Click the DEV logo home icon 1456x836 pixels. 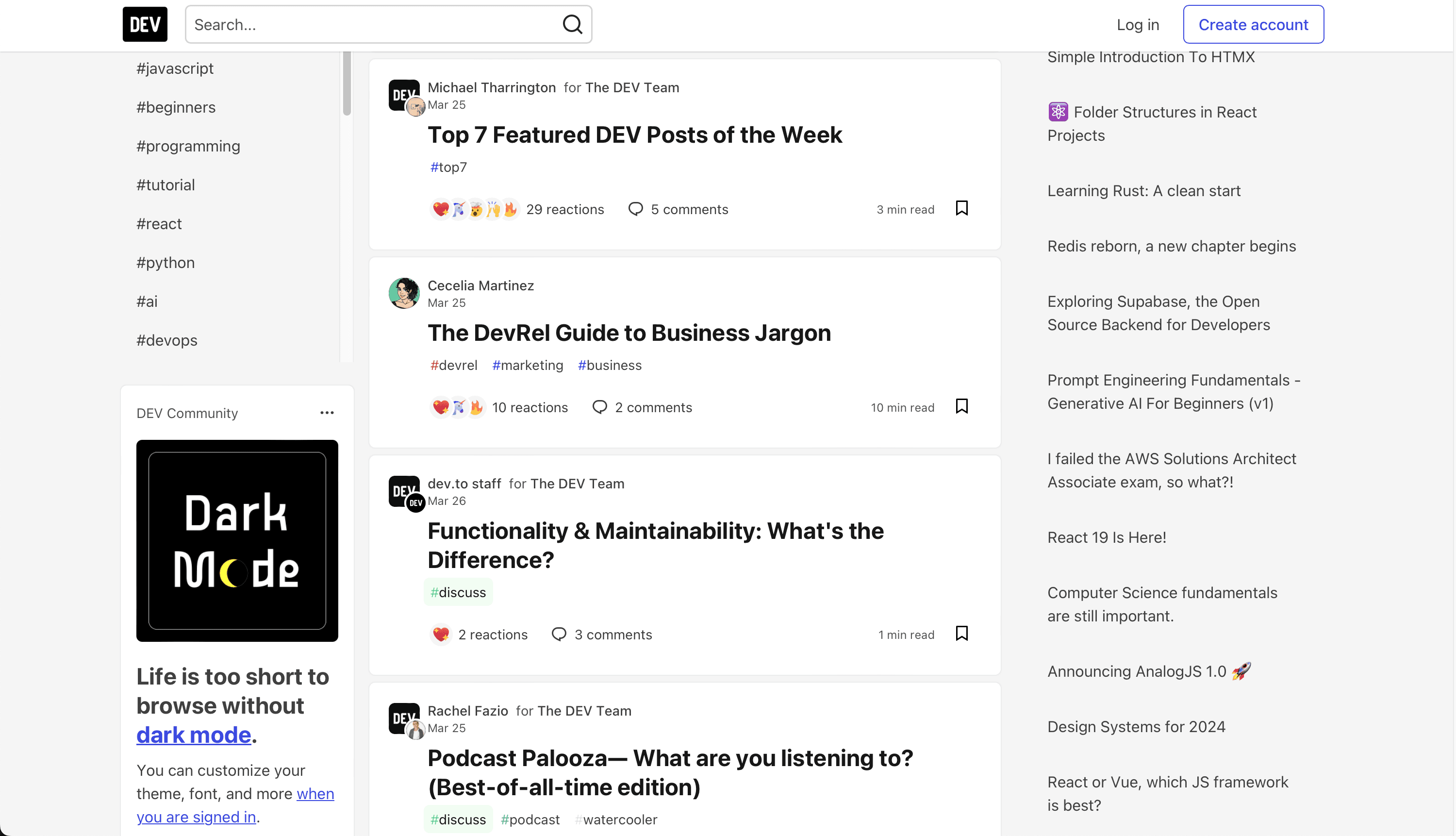[145, 24]
